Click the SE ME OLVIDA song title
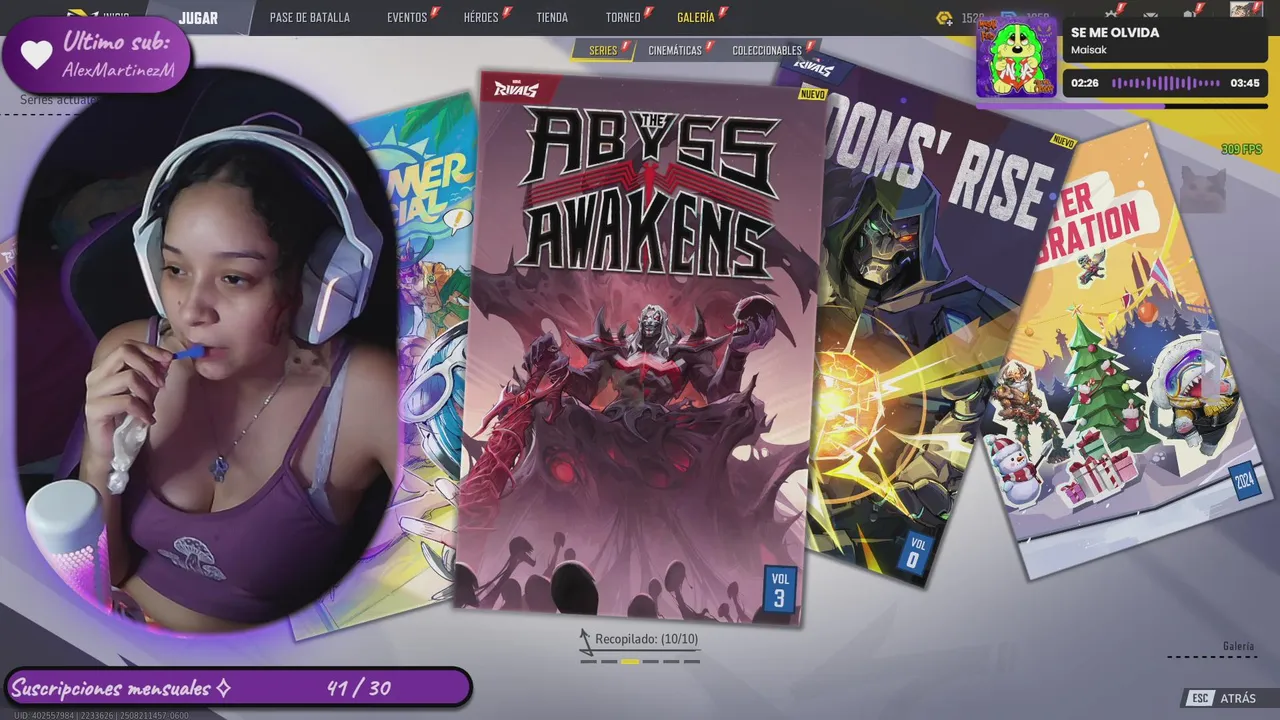Screen dimensions: 1280x720 pos(1115,32)
